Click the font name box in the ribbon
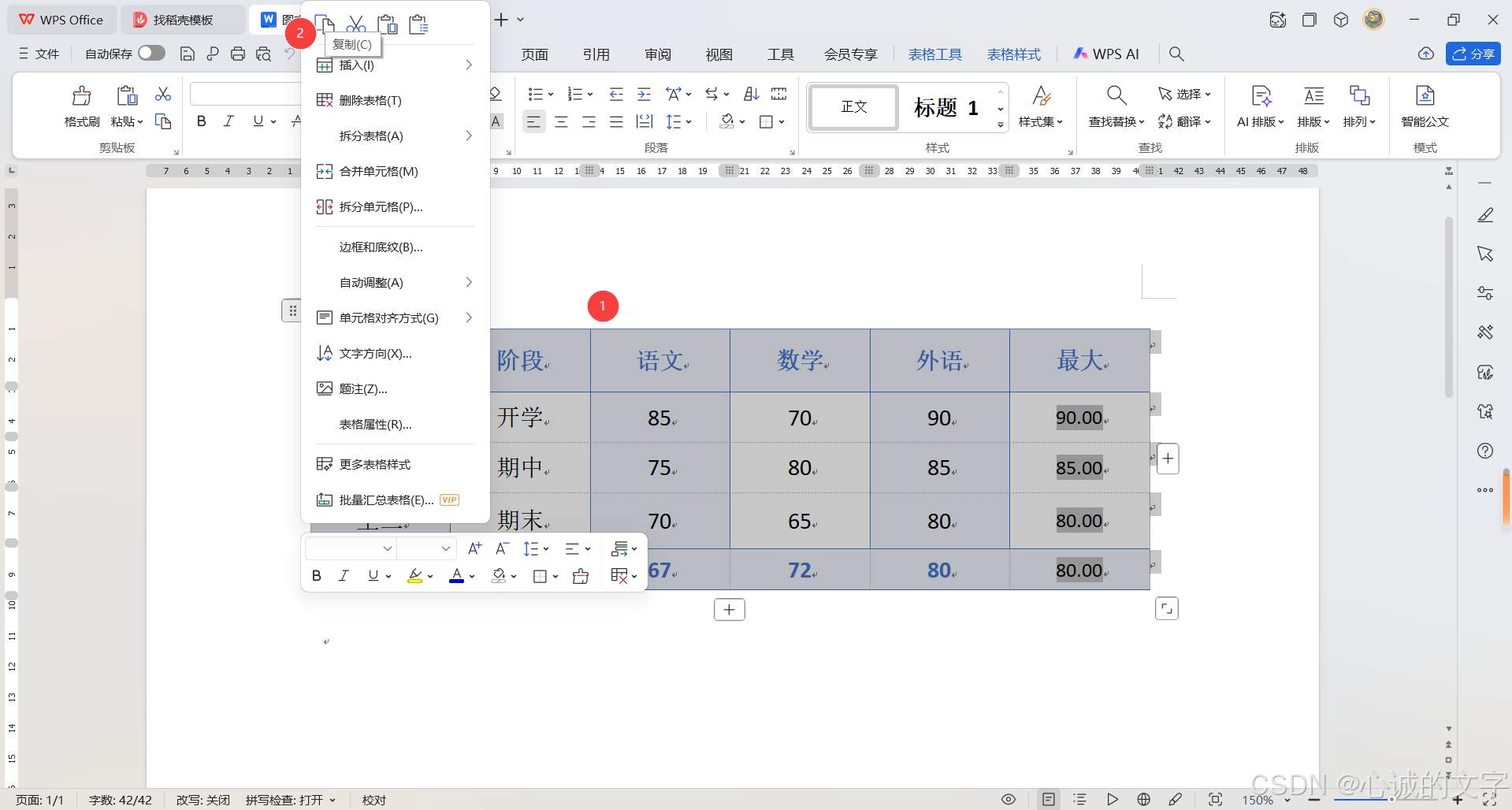 tap(246, 94)
